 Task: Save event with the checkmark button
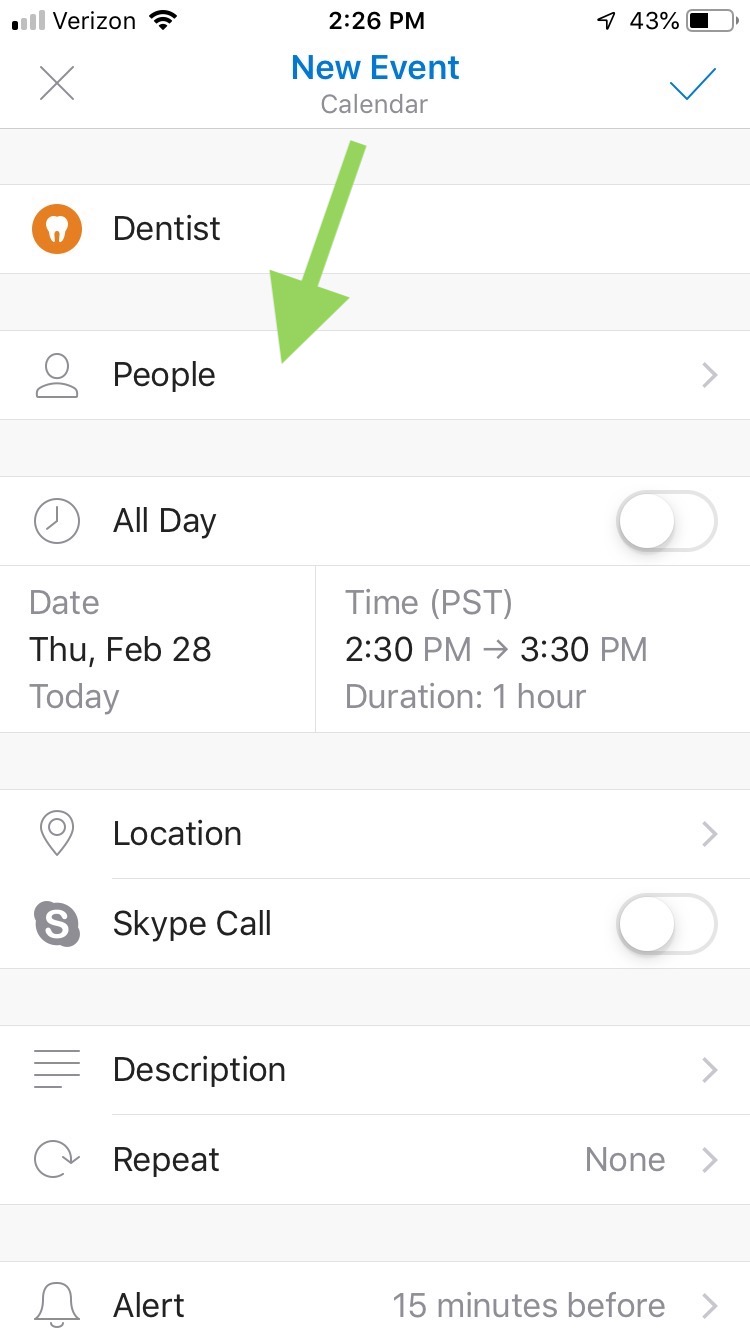pyautogui.click(x=693, y=85)
